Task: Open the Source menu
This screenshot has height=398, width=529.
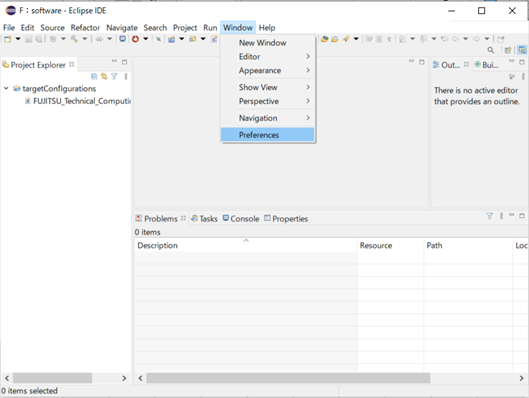Action: point(52,28)
